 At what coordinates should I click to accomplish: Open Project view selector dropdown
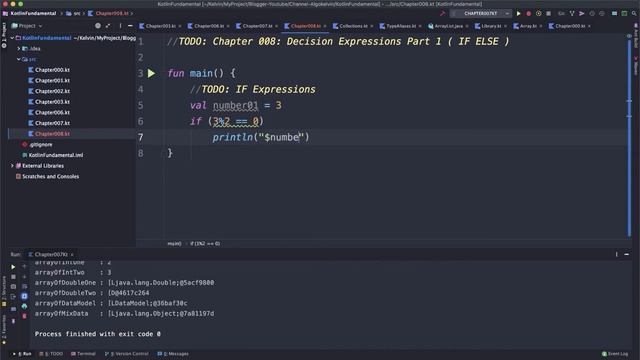27,26
